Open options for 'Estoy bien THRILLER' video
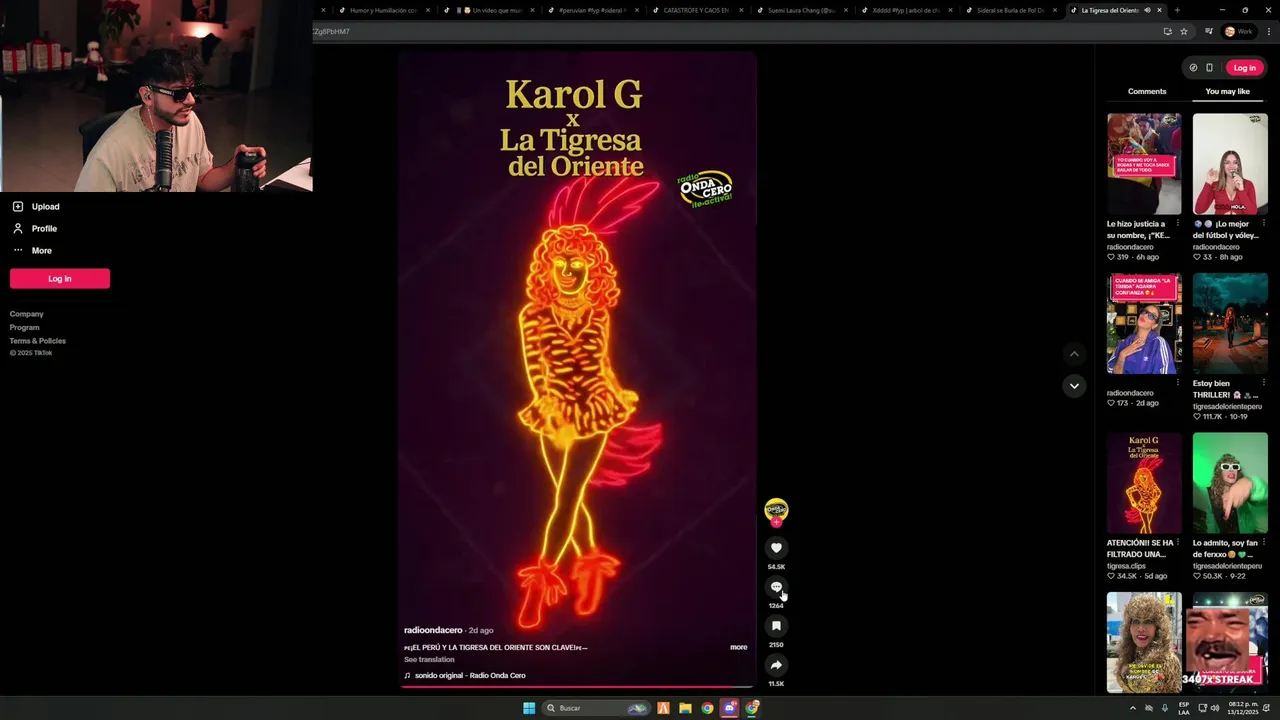This screenshot has width=1280, height=720. click(1263, 383)
